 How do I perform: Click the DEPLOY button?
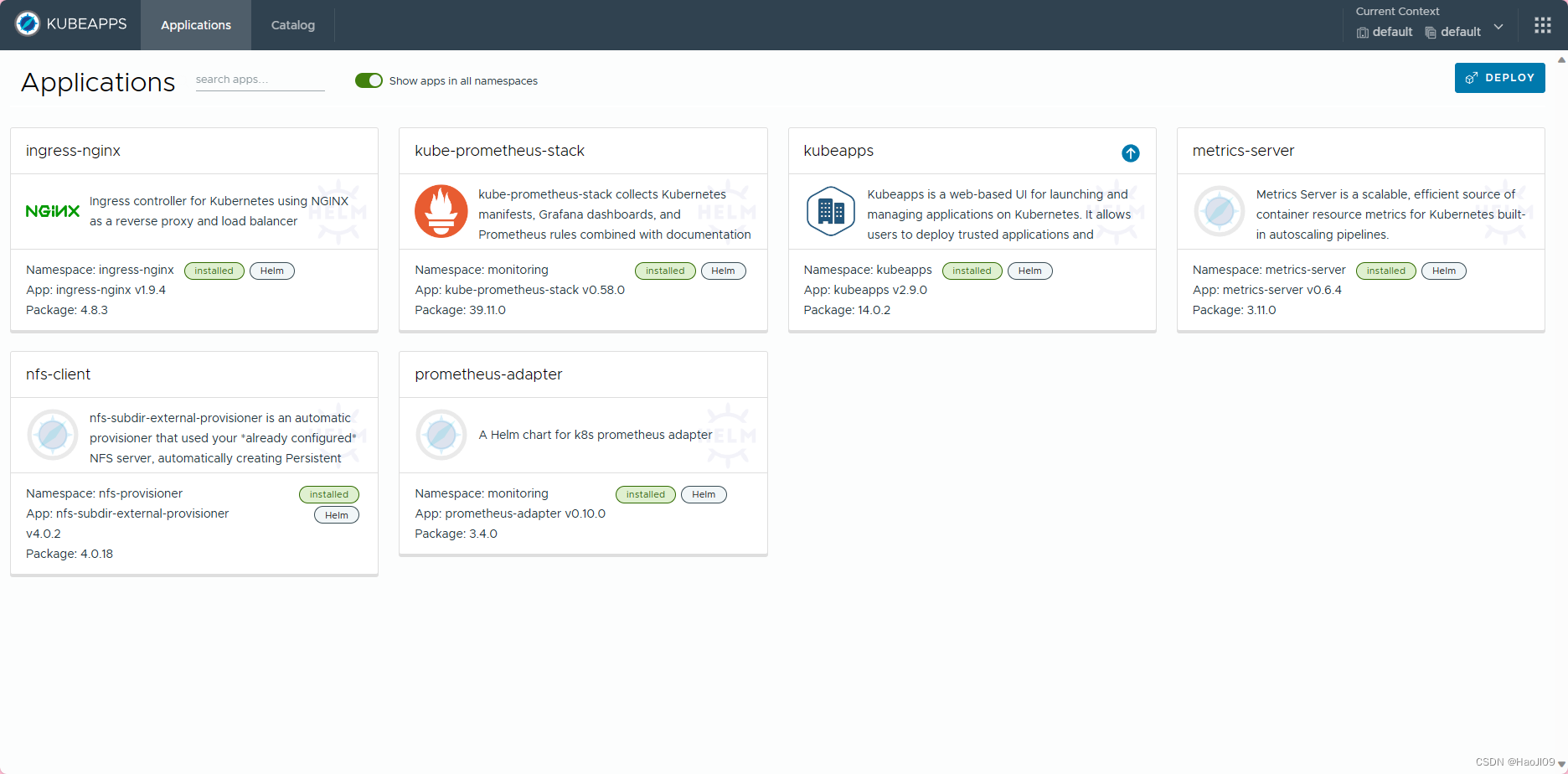point(1499,78)
